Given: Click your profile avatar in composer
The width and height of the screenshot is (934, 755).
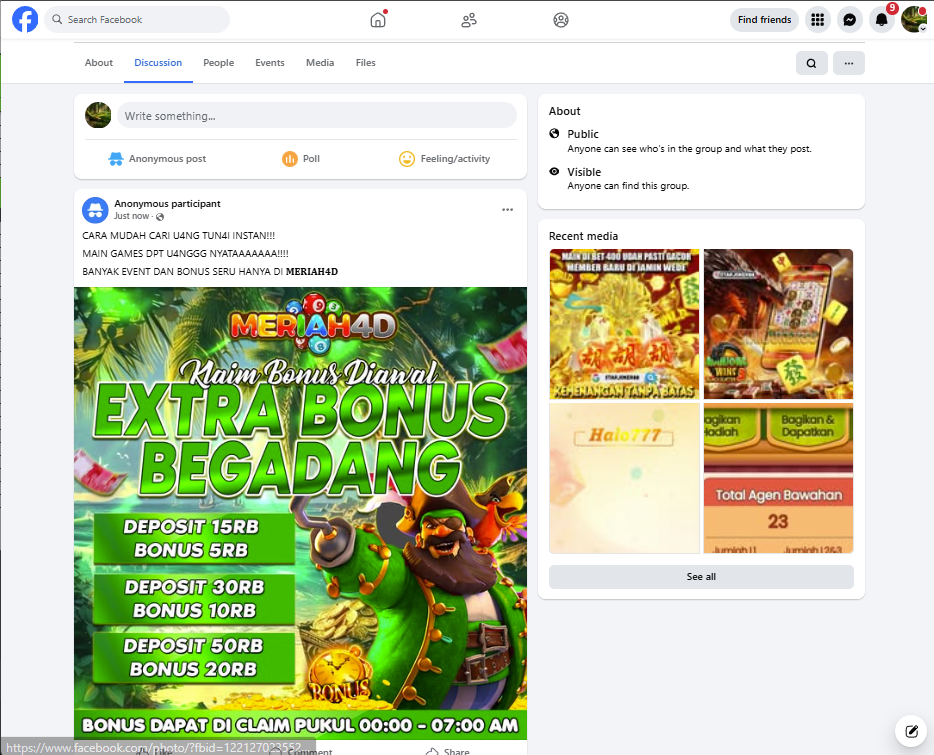Looking at the screenshot, I should (98, 115).
